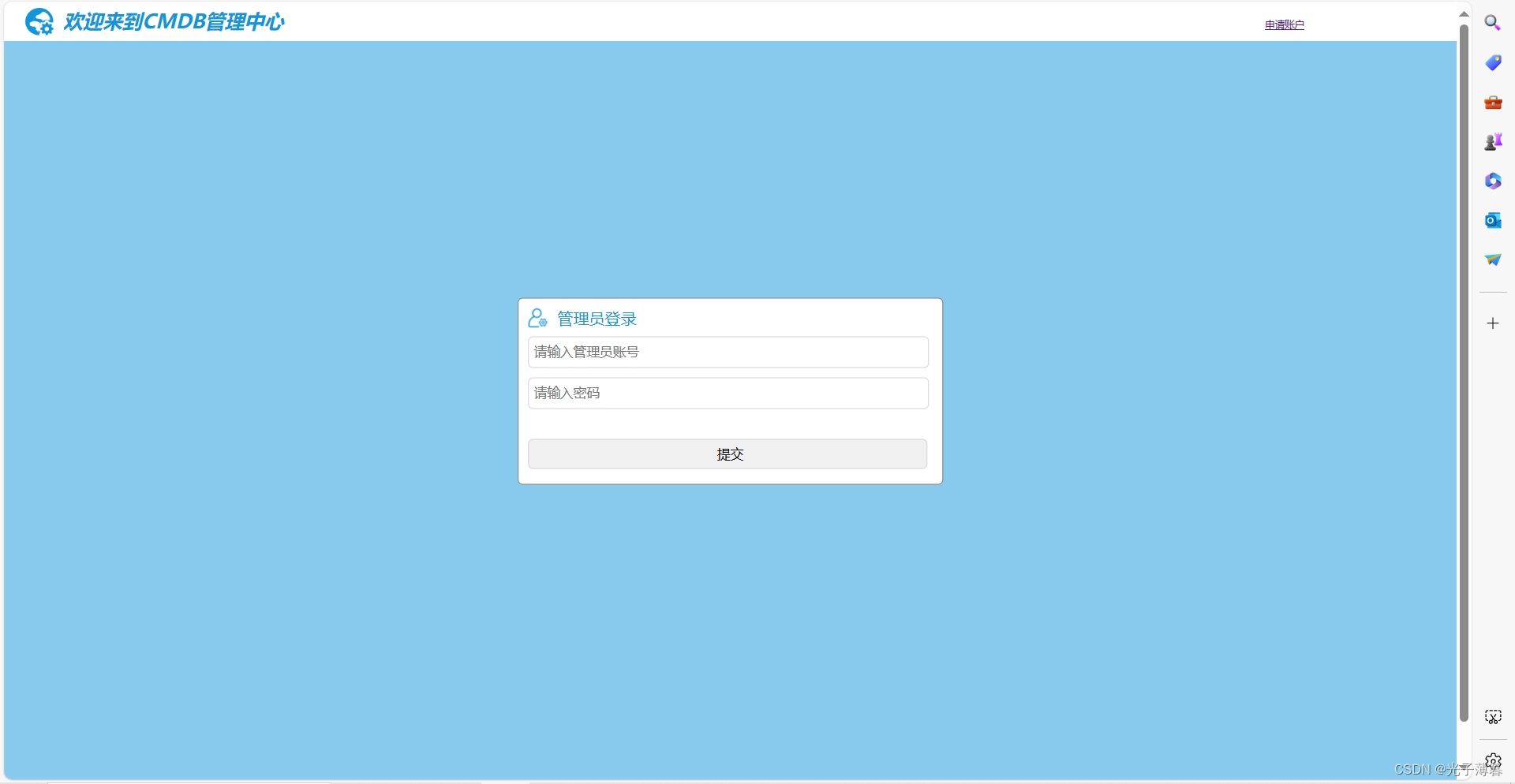Viewport: 1515px width, 784px height.
Task: Start a screen capture from the sidebar
Action: coord(1493,716)
